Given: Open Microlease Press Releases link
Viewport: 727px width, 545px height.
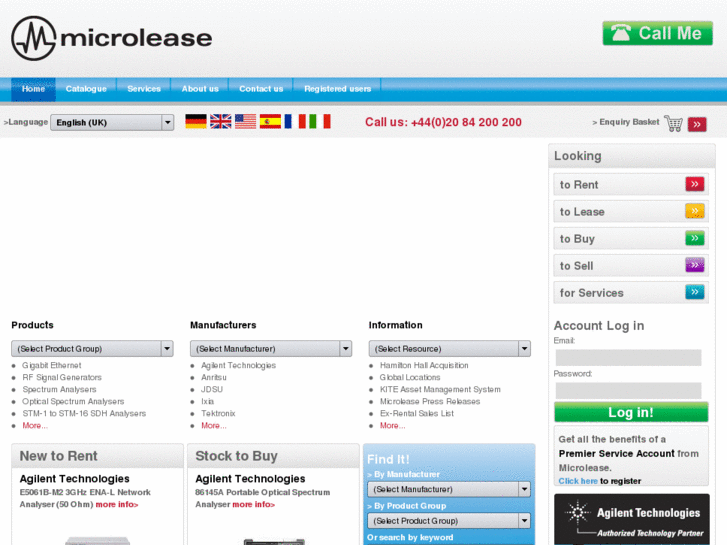Looking at the screenshot, I should pos(430,402).
